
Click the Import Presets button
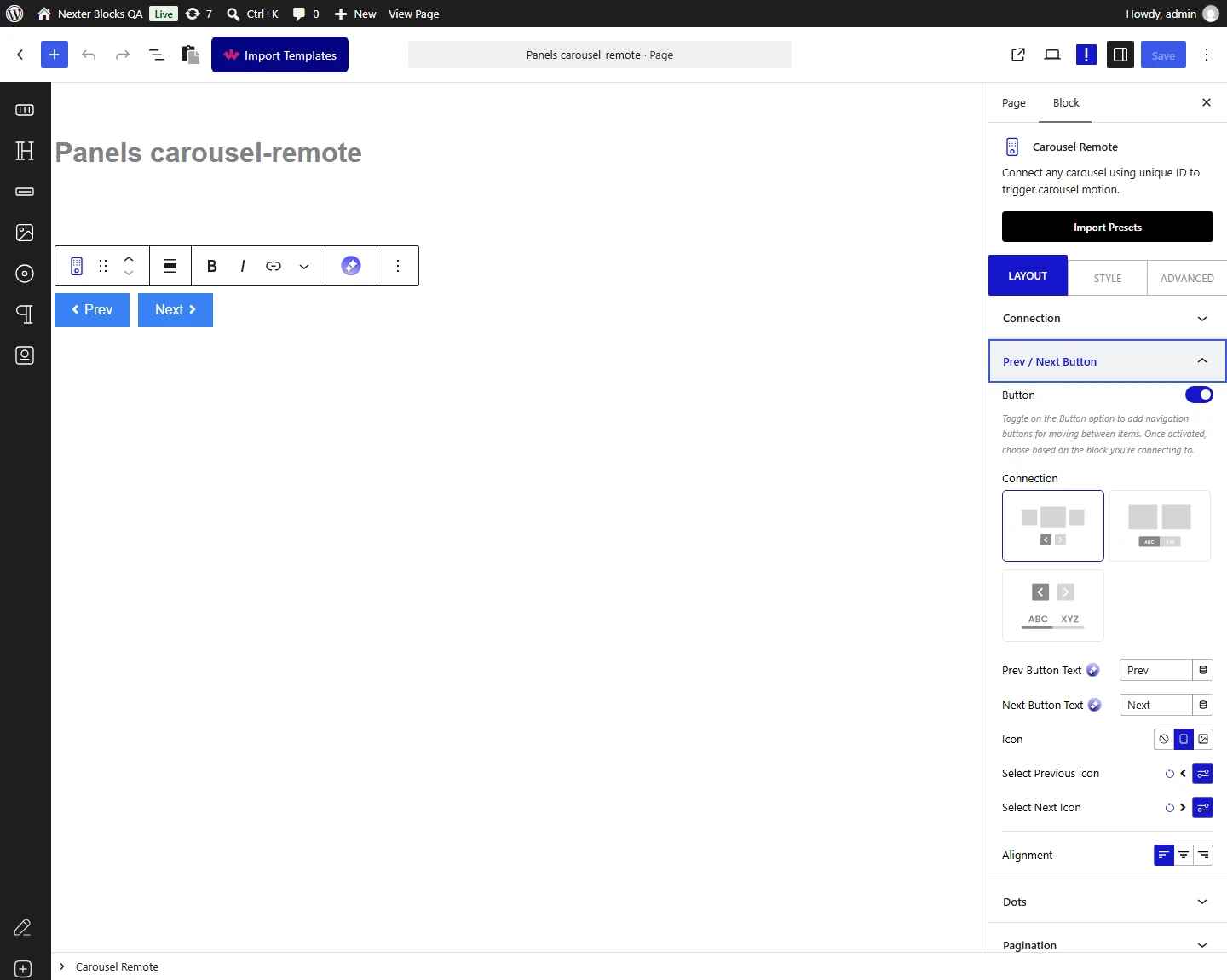[1108, 228]
